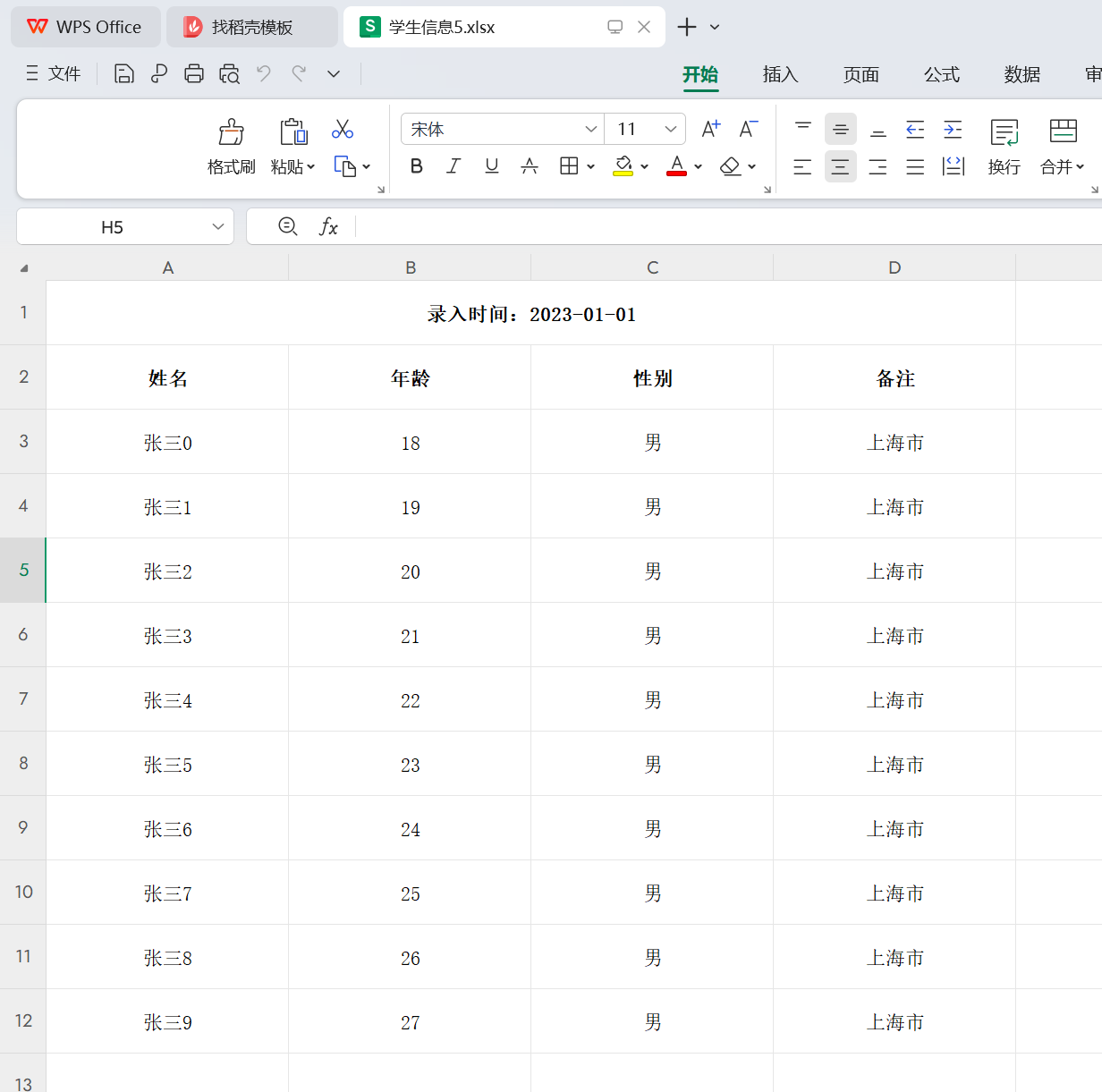Click the fx insert function icon
The image size is (1102, 1092).
click(x=329, y=226)
